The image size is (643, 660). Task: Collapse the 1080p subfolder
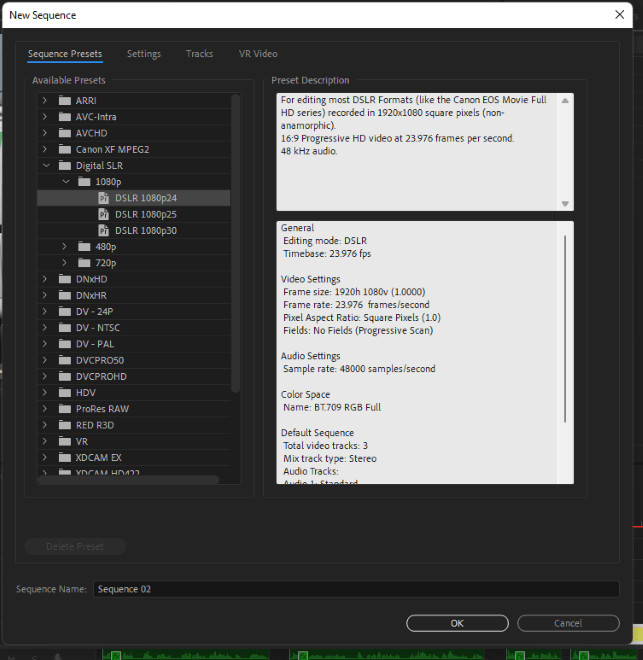[x=66, y=182]
